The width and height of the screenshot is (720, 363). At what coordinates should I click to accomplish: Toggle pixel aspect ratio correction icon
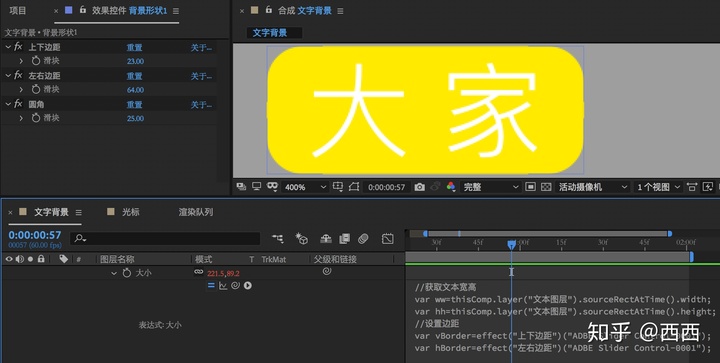click(x=692, y=187)
